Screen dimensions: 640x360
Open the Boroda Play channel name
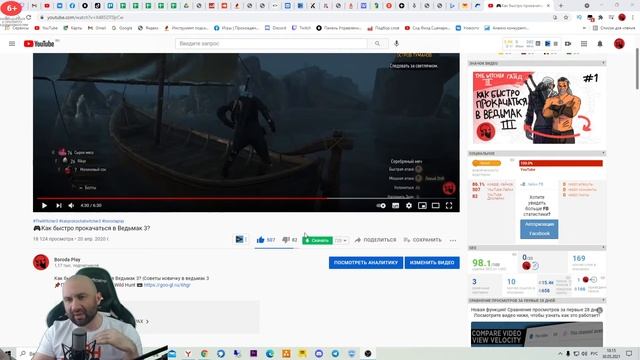click(67, 260)
